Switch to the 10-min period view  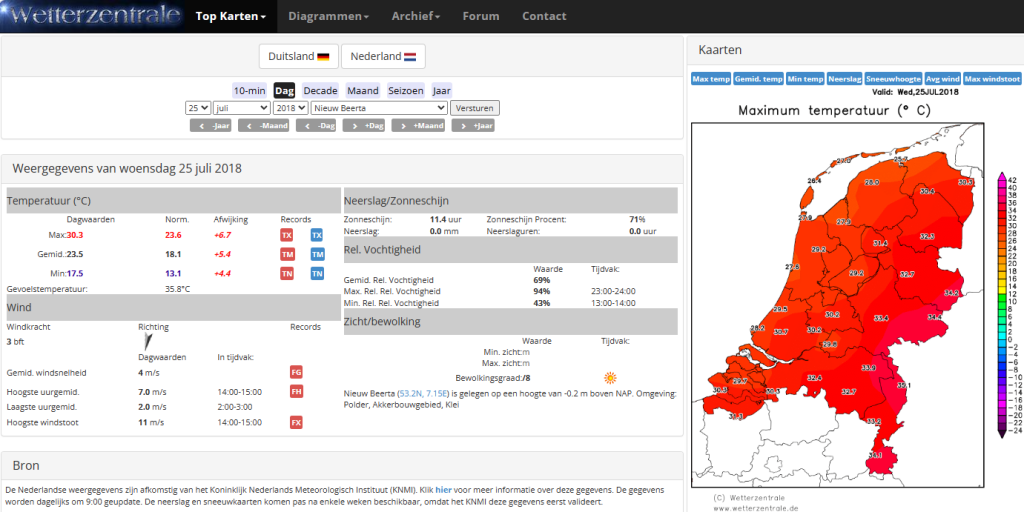tap(249, 91)
